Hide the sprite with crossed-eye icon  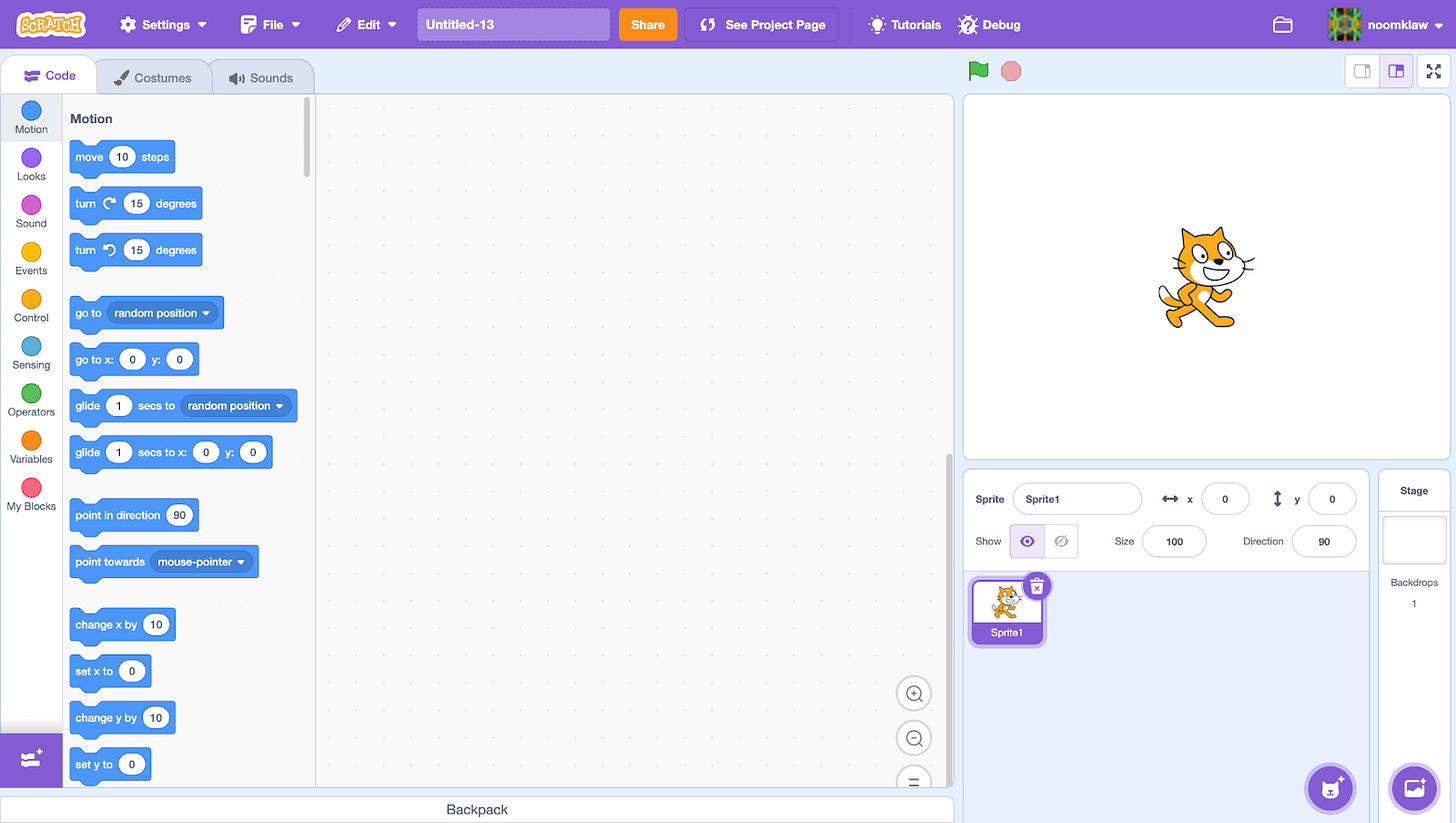pyautogui.click(x=1061, y=541)
